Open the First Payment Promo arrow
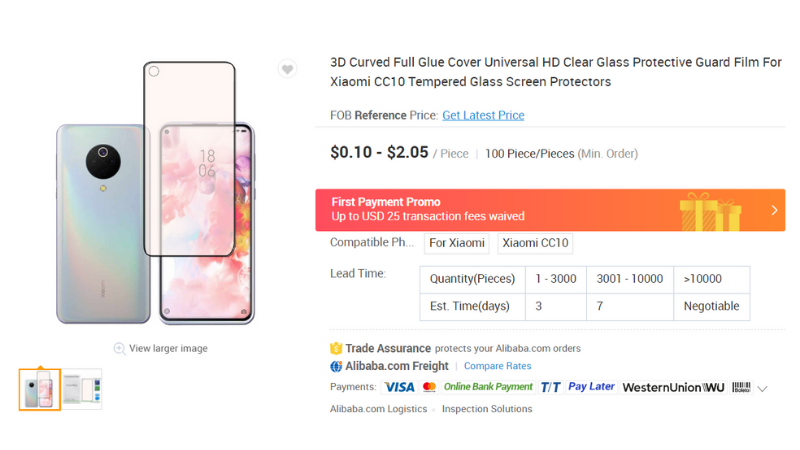Viewport: 800px width, 450px height. click(x=774, y=210)
